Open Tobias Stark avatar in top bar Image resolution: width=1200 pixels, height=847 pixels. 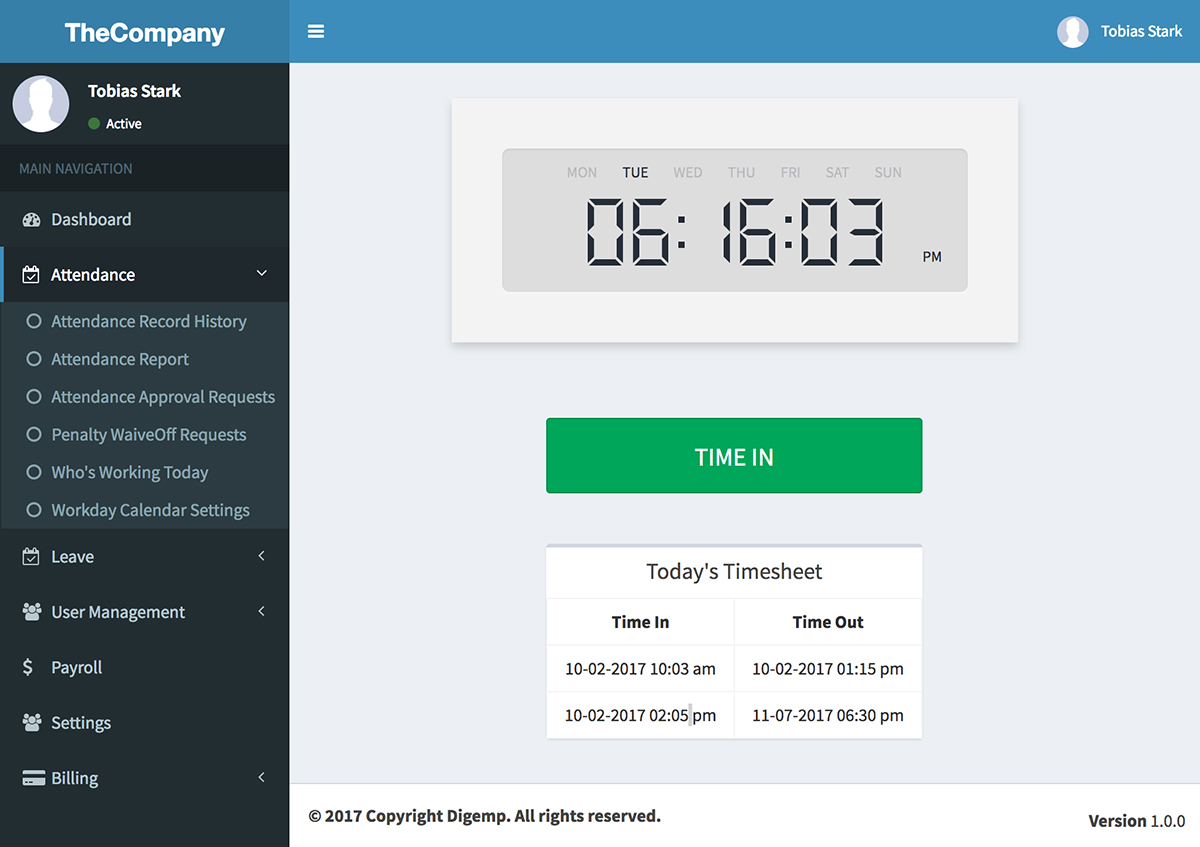(x=1073, y=32)
